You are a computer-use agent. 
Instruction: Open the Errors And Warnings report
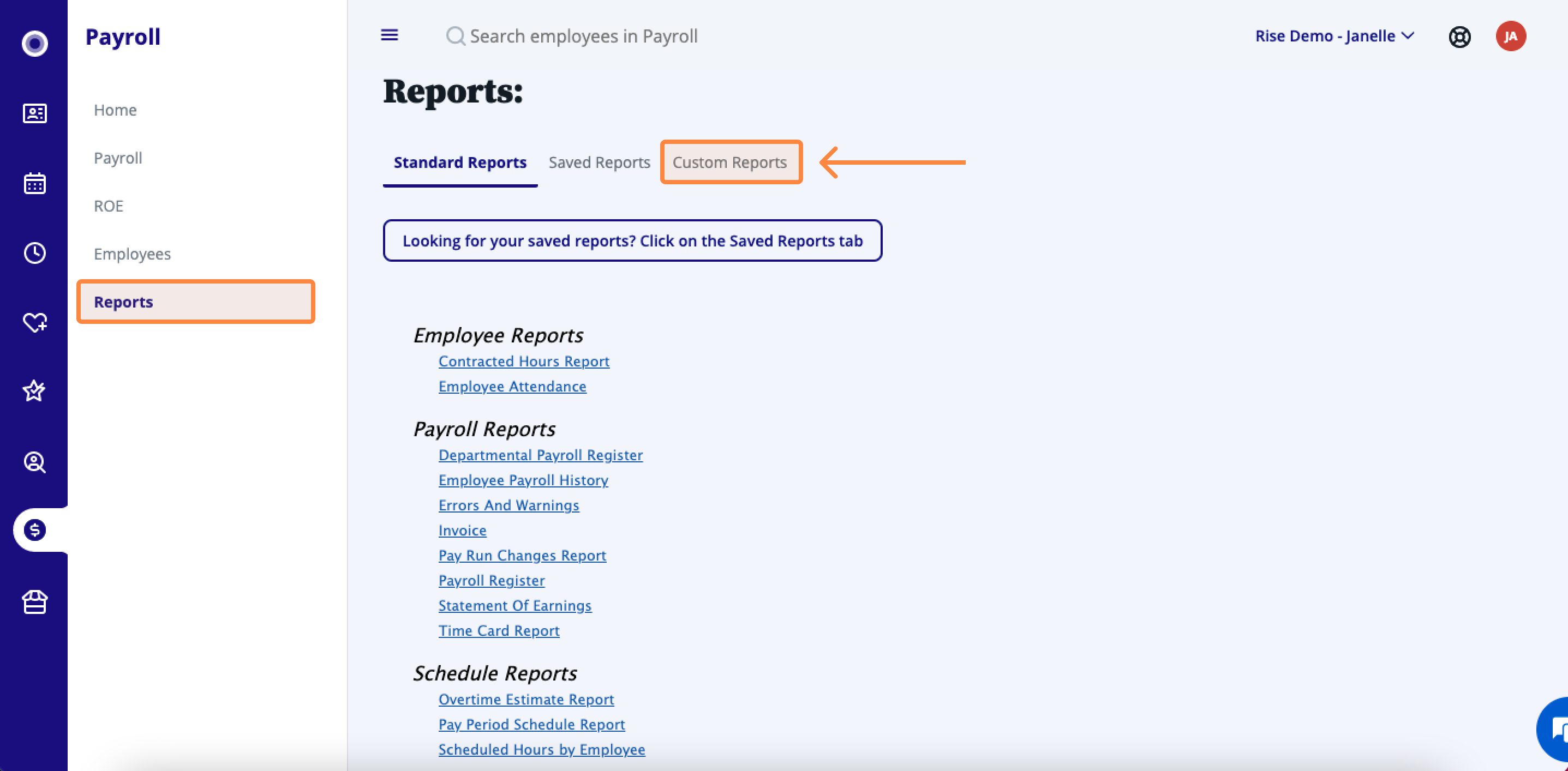[509, 505]
